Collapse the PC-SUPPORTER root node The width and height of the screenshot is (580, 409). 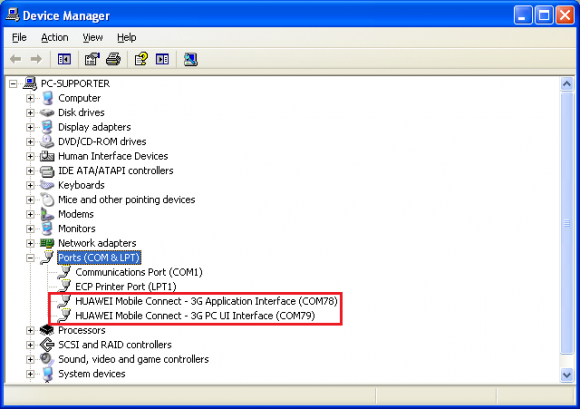(x=13, y=84)
